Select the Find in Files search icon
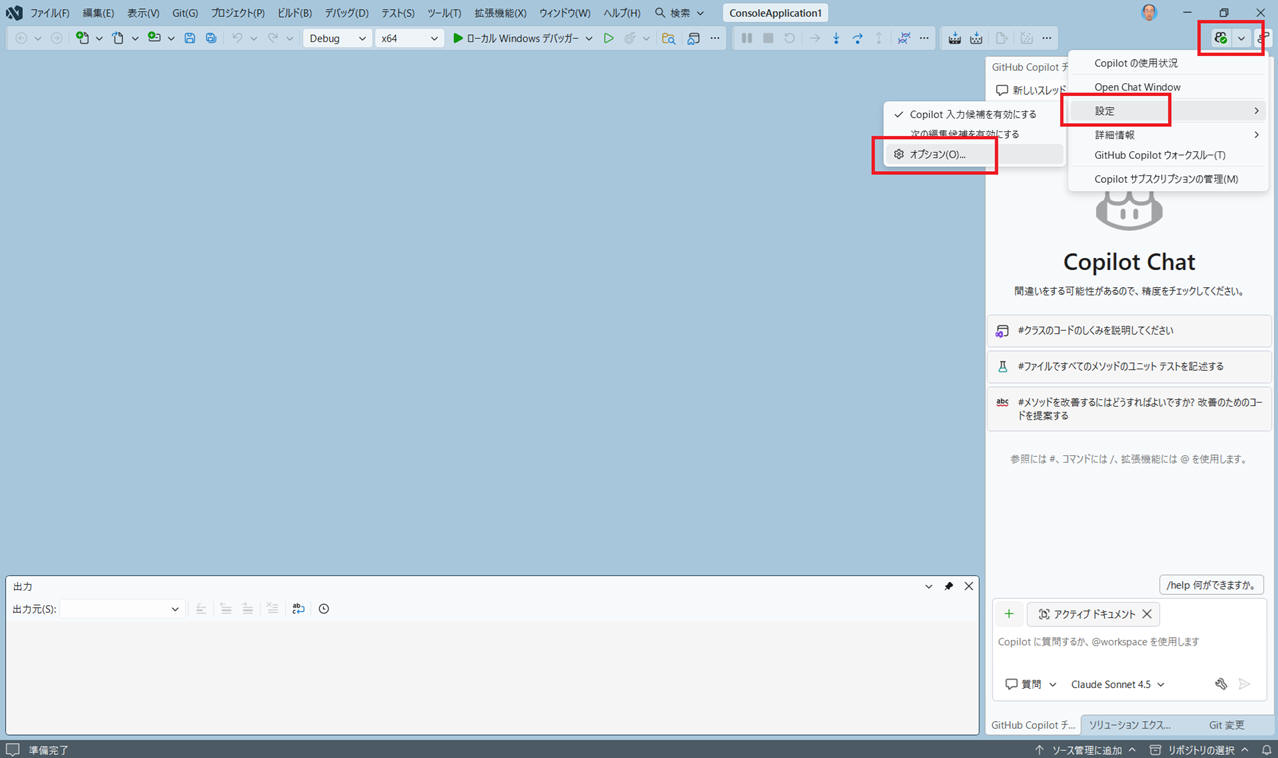1278x758 pixels. coord(668,38)
